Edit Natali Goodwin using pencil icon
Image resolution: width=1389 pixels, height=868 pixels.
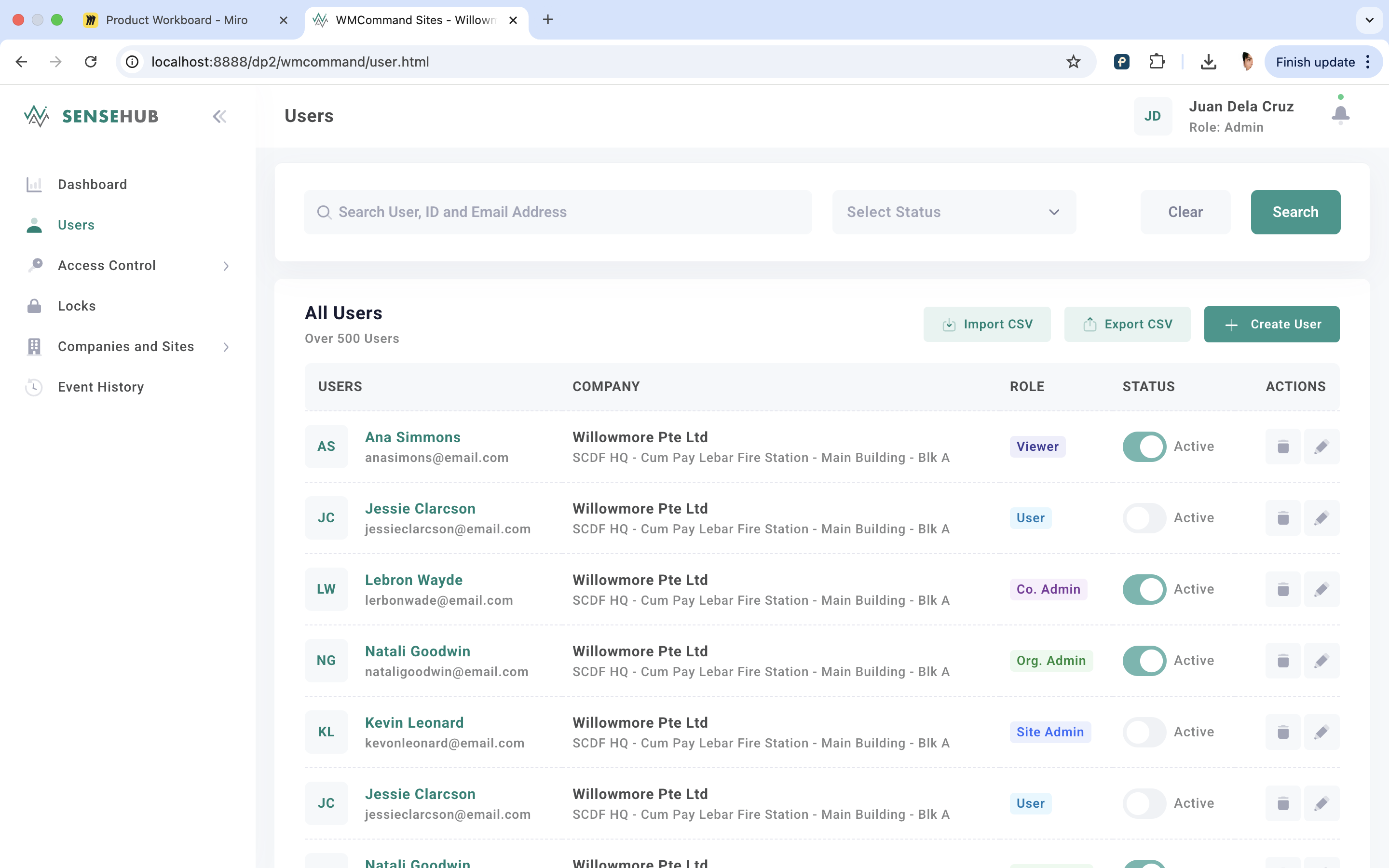[1321, 661]
